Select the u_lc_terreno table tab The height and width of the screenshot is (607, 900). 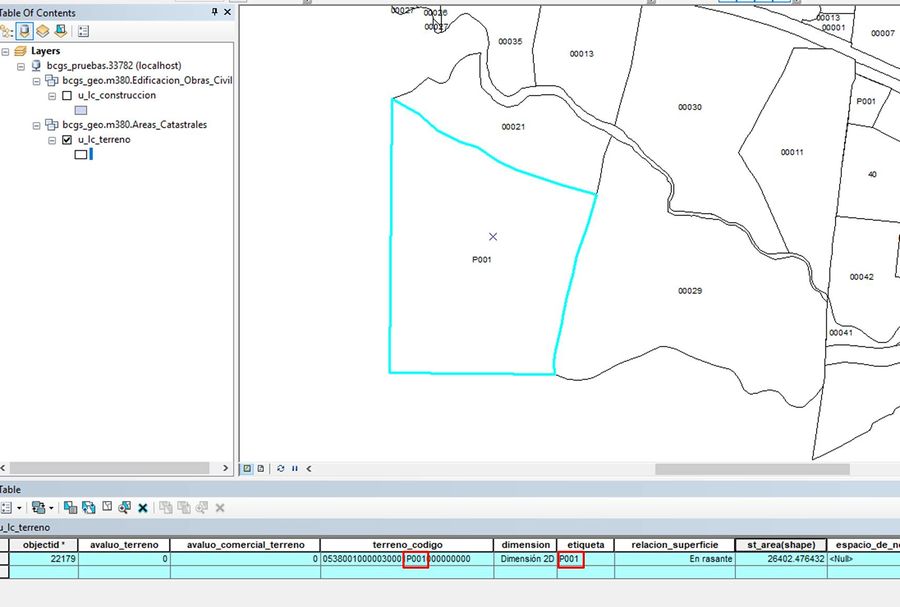(25, 527)
